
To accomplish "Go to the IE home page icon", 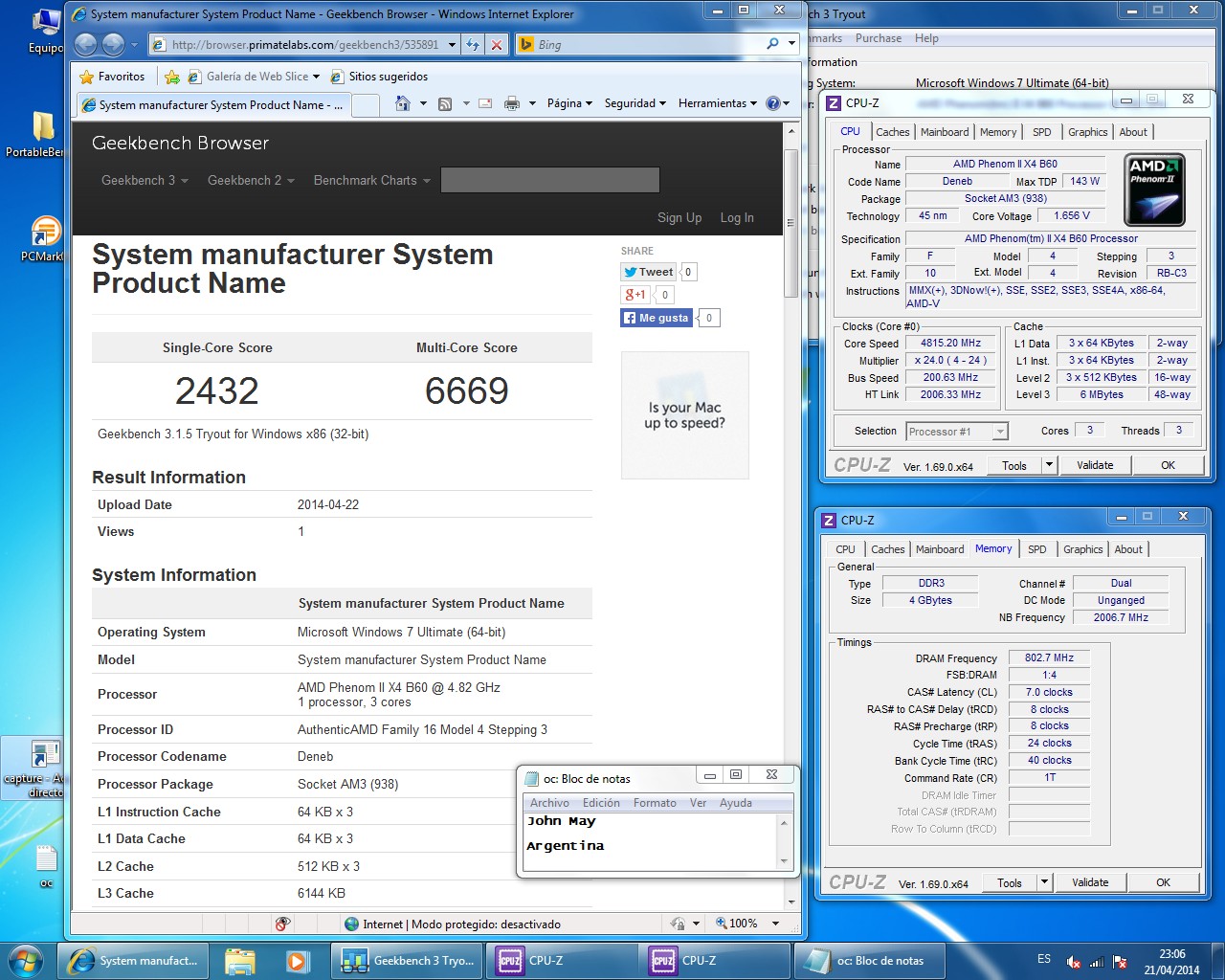I will click(x=403, y=103).
